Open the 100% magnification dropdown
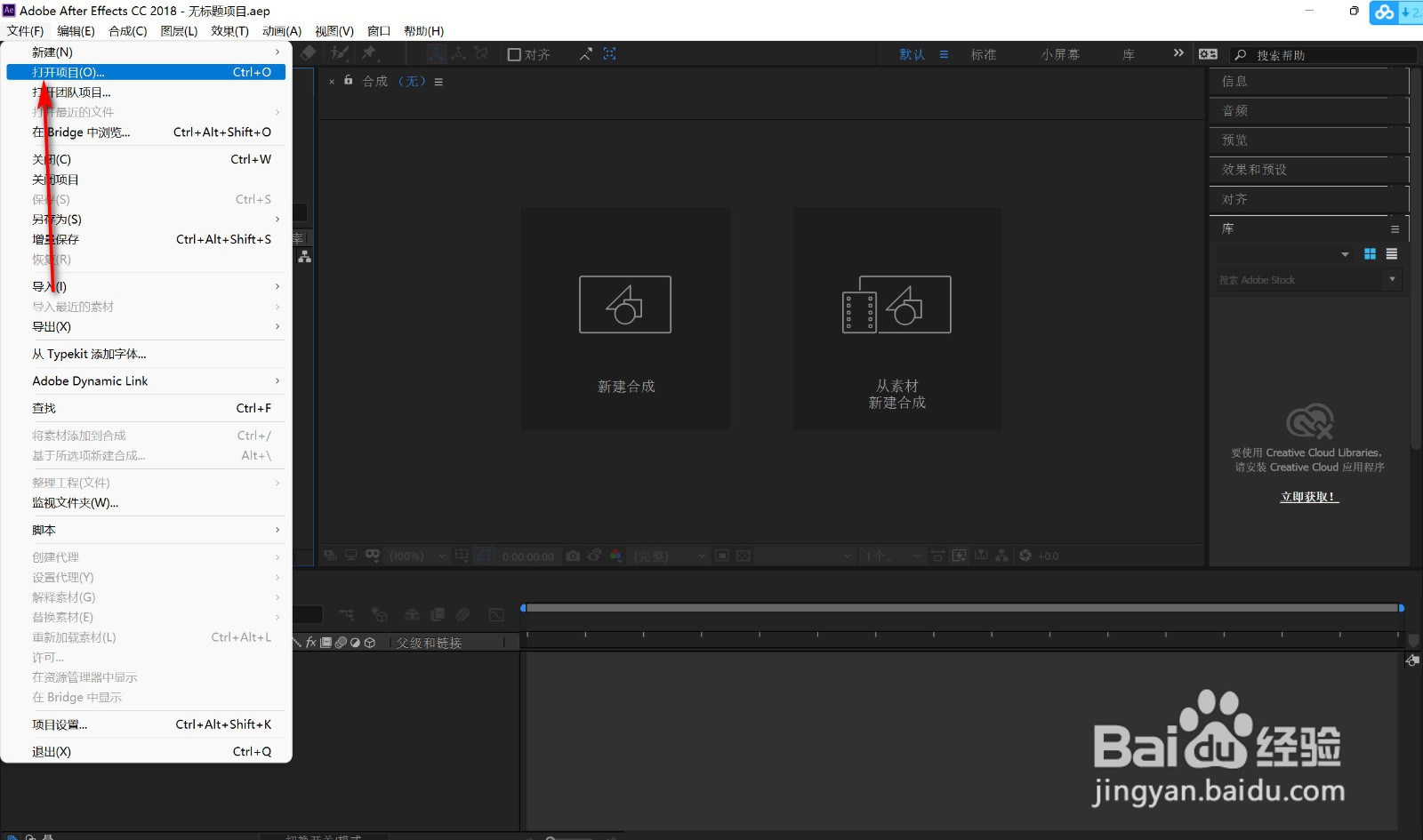The width and height of the screenshot is (1423, 840). (x=418, y=556)
